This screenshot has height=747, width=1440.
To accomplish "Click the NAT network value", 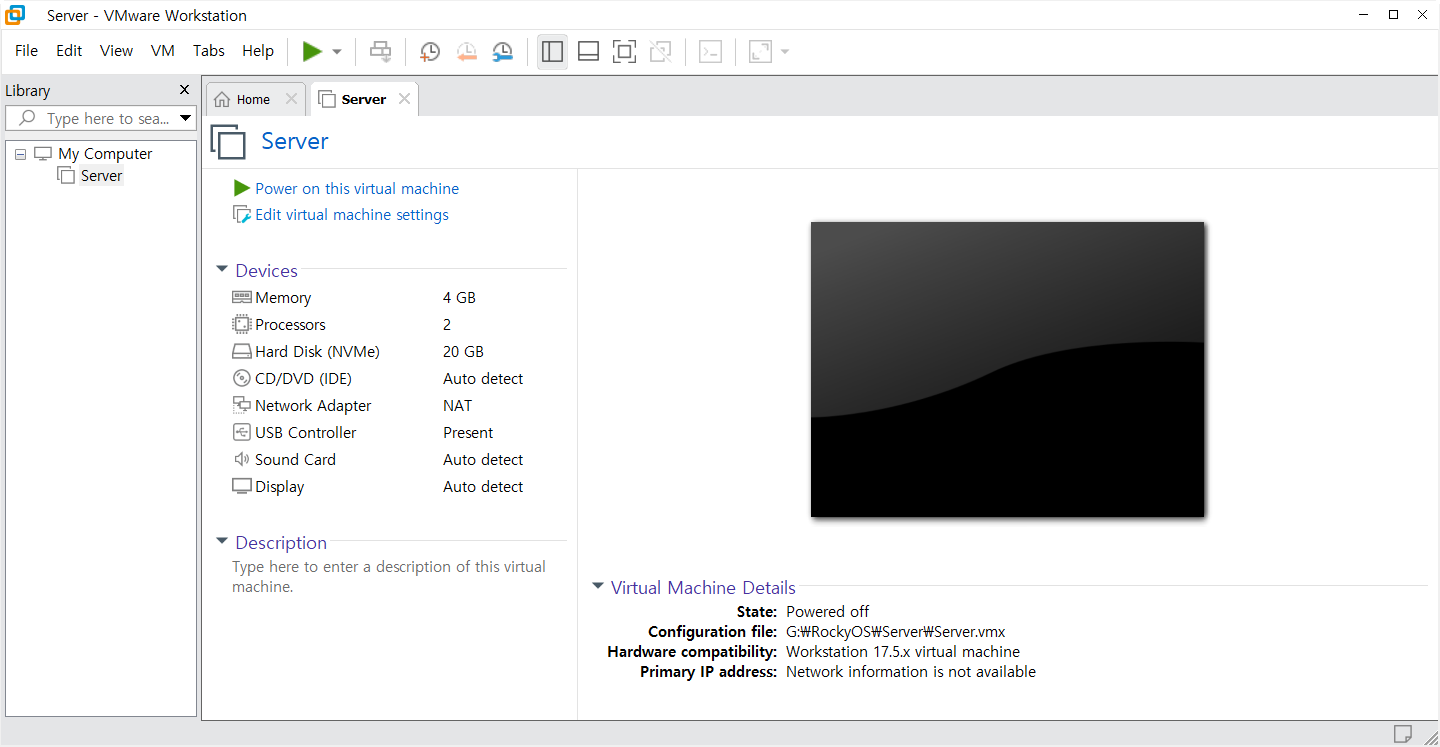I will click(457, 406).
